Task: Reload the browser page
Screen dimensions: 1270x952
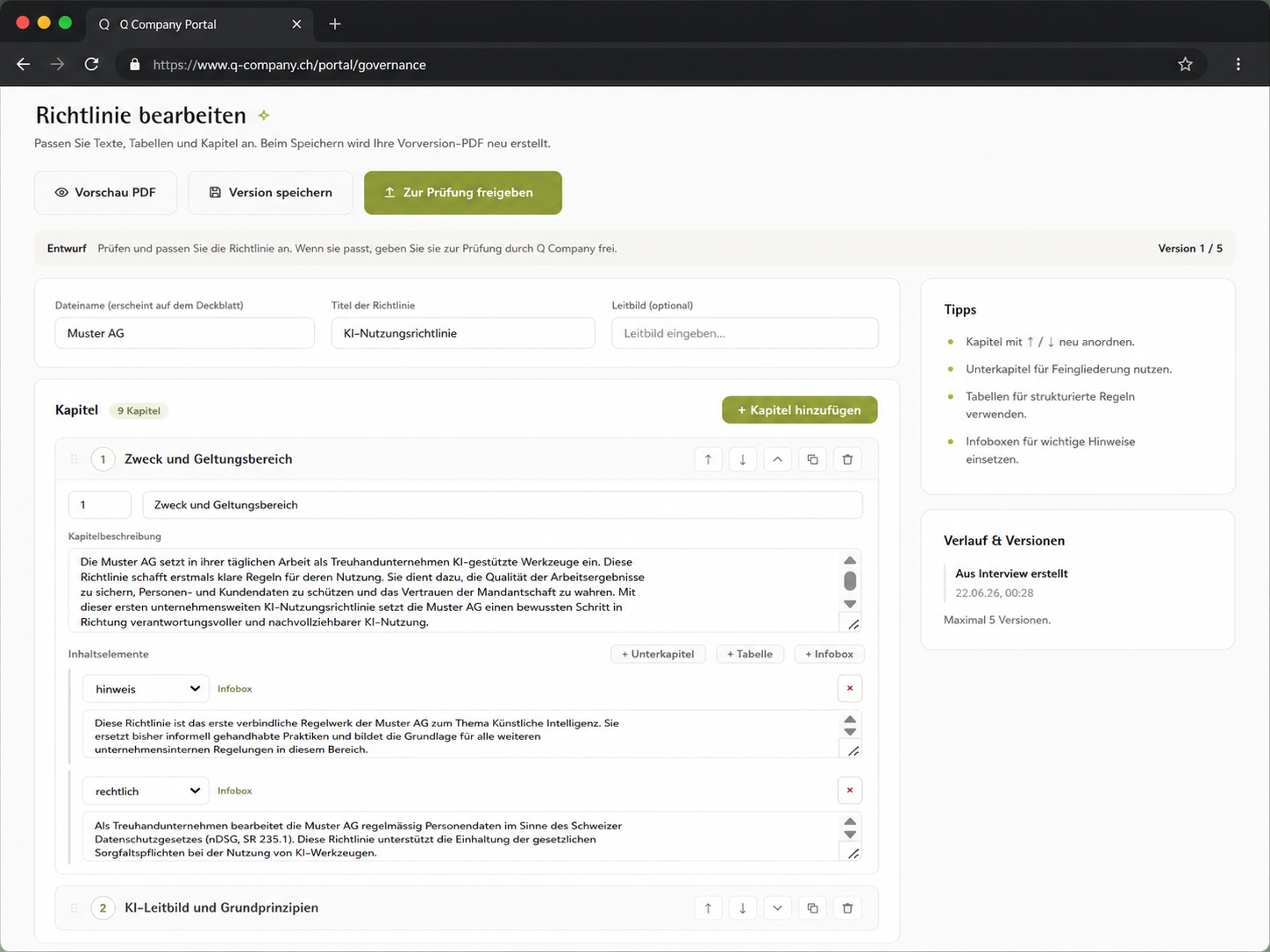Action: 91,64
